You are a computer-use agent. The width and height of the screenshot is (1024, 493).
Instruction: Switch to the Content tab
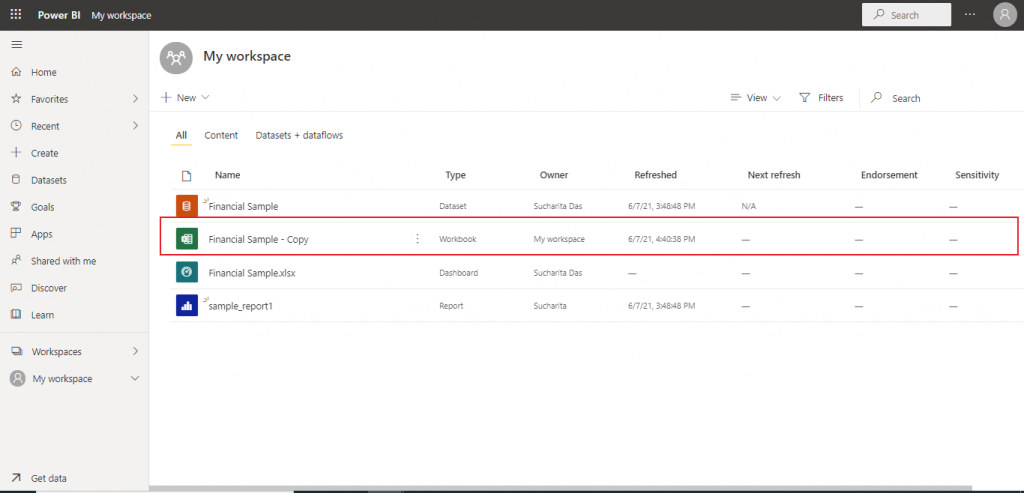[x=221, y=135]
